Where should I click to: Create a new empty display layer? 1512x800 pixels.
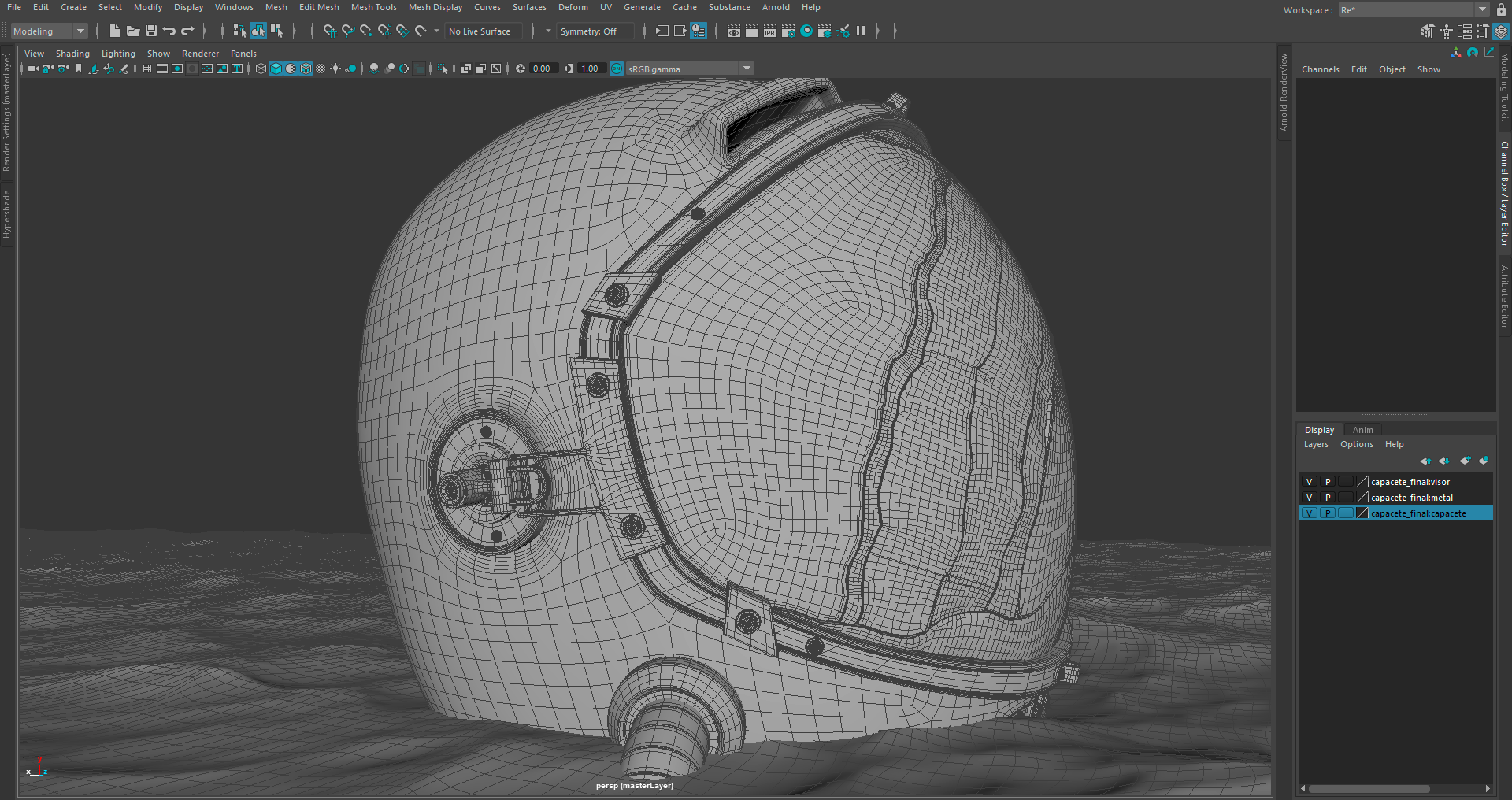coord(1464,461)
